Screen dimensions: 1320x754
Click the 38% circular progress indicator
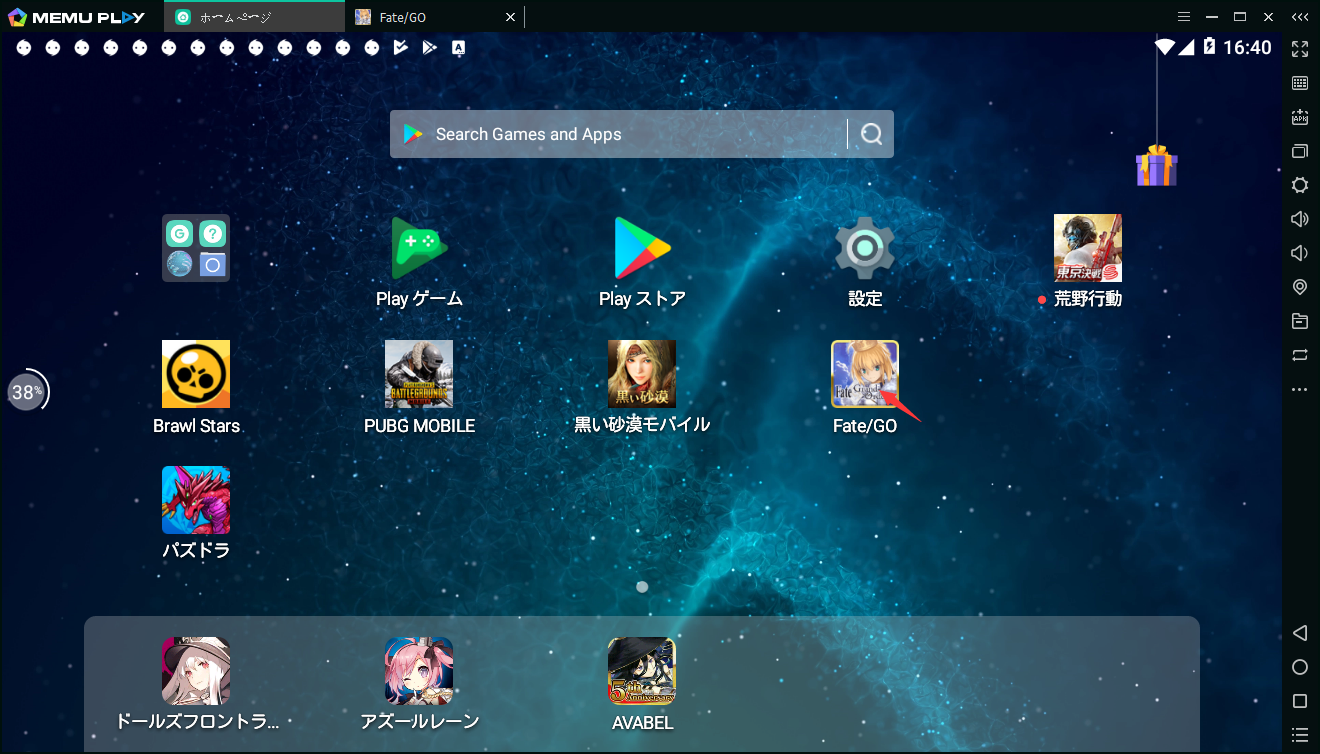point(27,392)
